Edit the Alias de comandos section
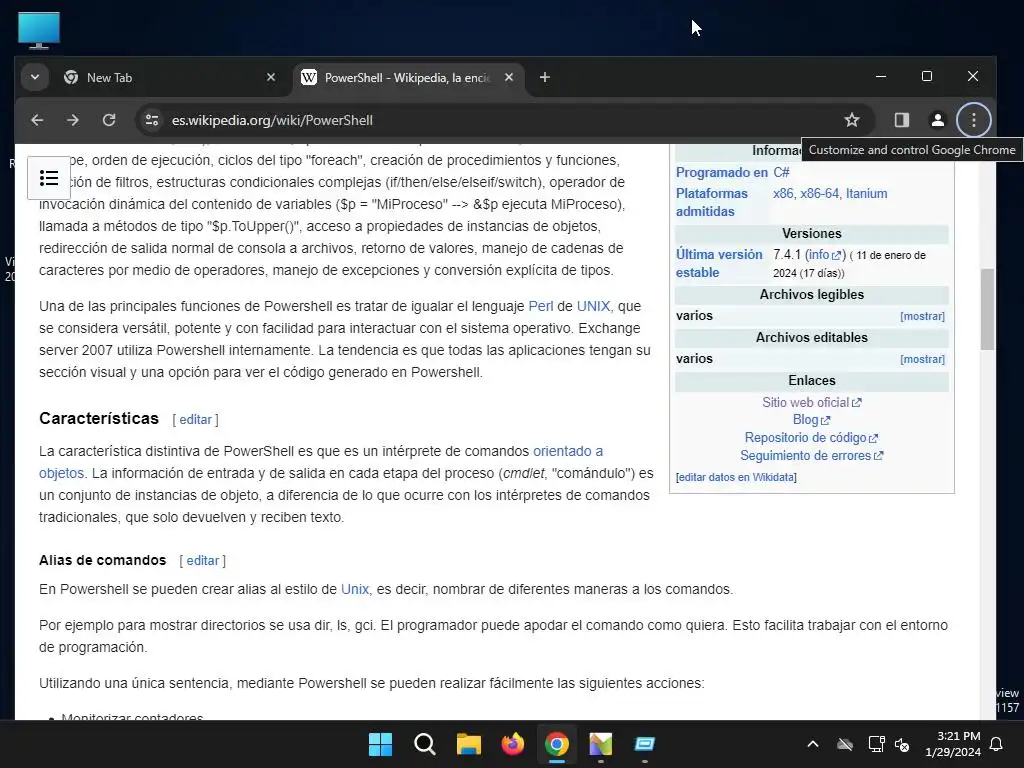 tap(202, 560)
